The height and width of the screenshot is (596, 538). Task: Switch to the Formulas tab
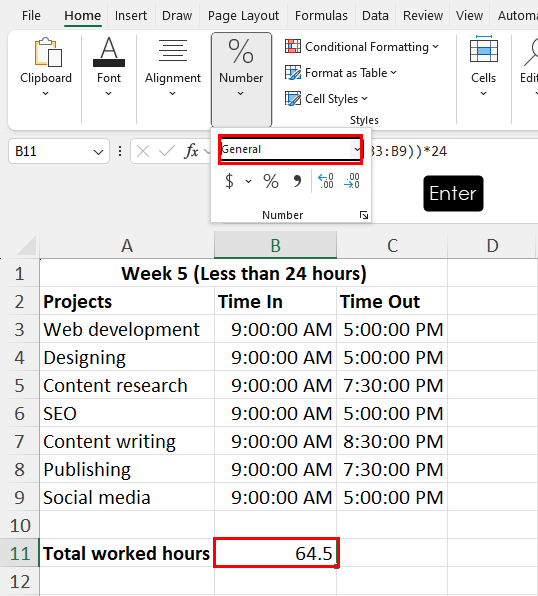click(x=321, y=16)
